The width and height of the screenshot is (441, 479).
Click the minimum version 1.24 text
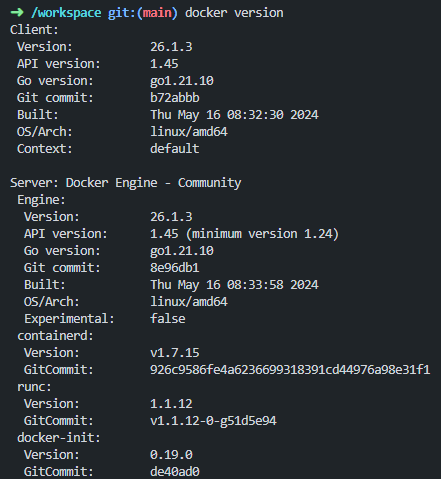[x=262, y=234]
